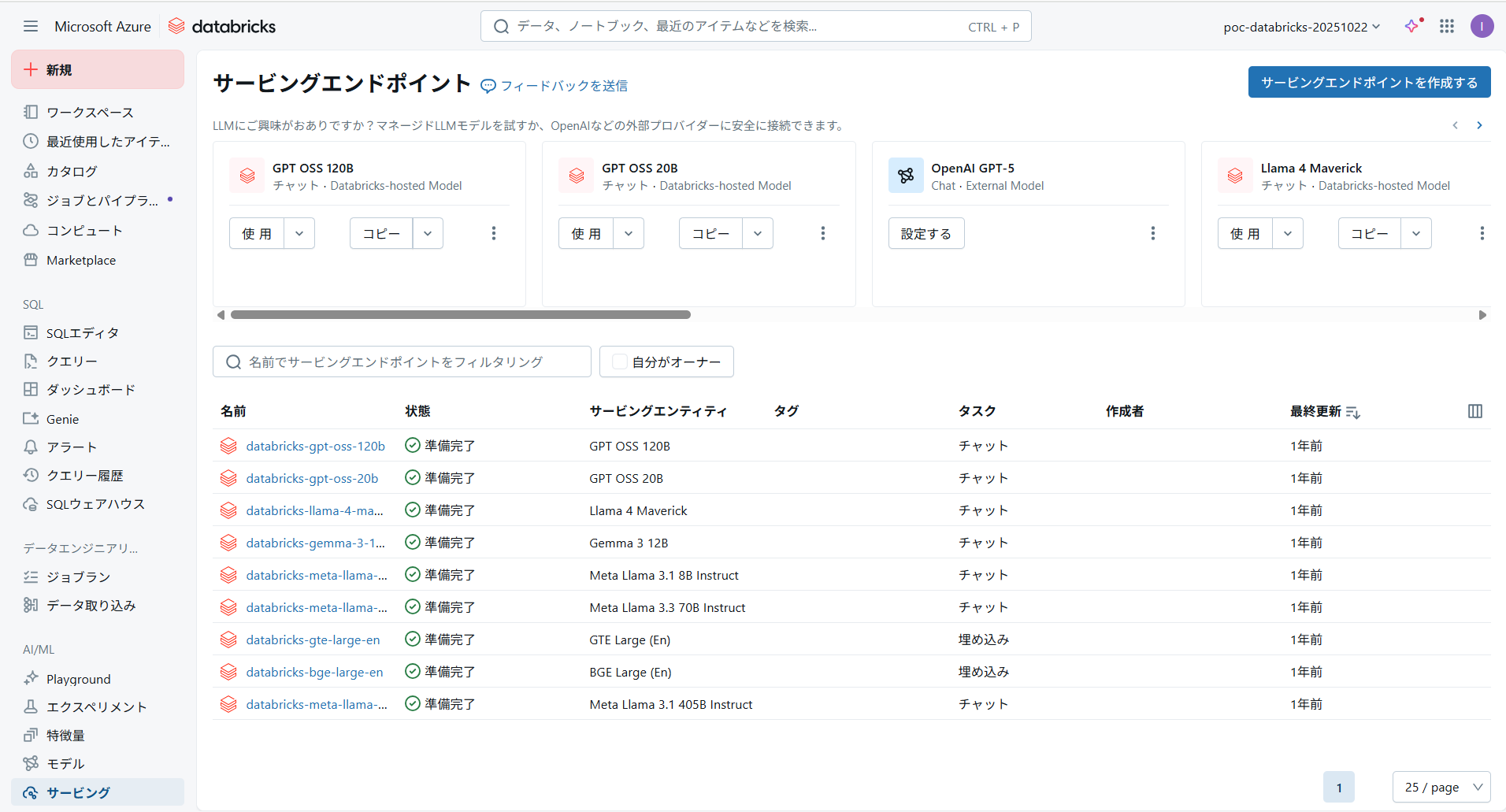Open the 25 / page dropdown
Viewport: 1506px width, 812px height.
tap(1441, 787)
